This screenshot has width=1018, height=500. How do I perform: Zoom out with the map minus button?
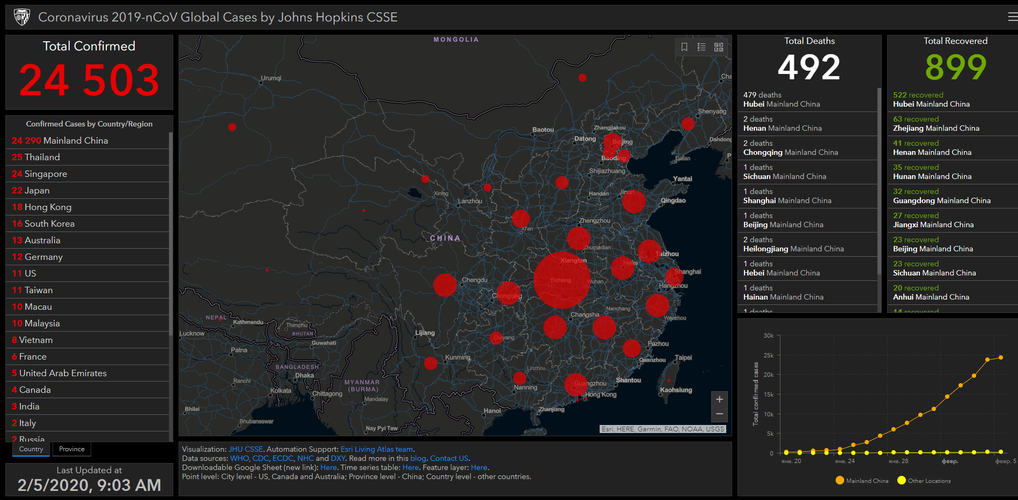coord(719,413)
